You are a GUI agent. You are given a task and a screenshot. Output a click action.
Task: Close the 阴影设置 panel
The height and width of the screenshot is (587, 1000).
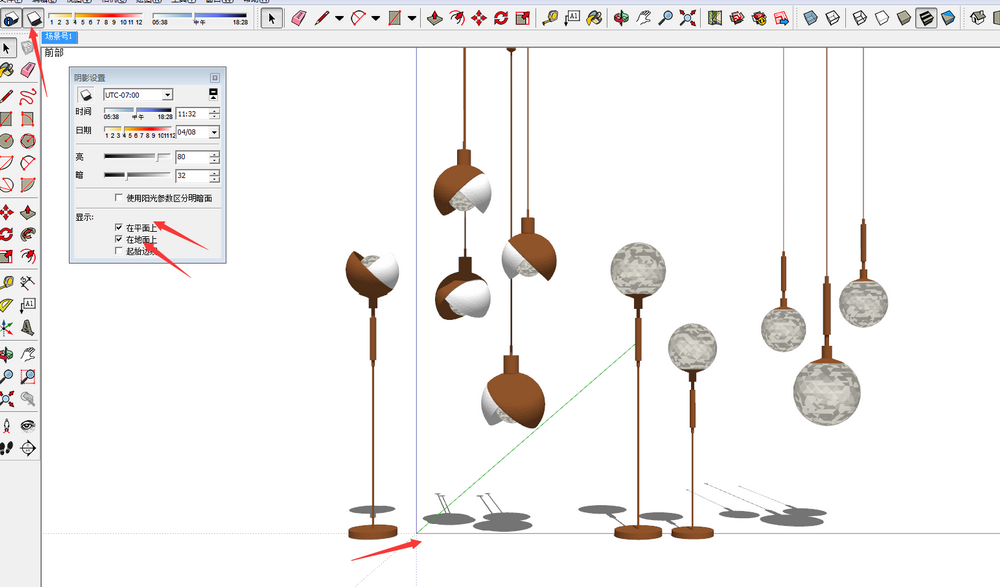coord(215,78)
